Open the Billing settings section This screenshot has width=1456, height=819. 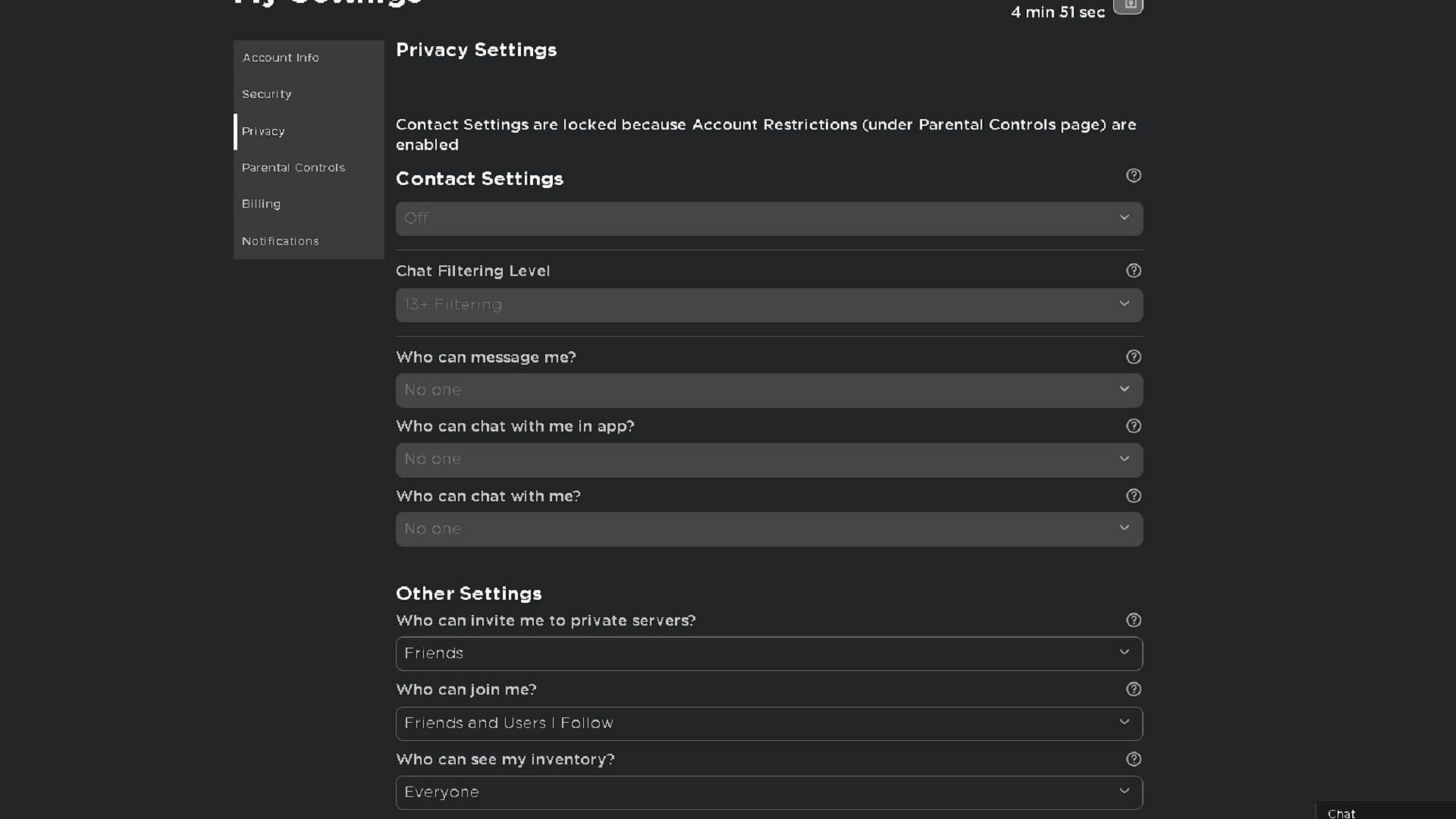(x=261, y=204)
